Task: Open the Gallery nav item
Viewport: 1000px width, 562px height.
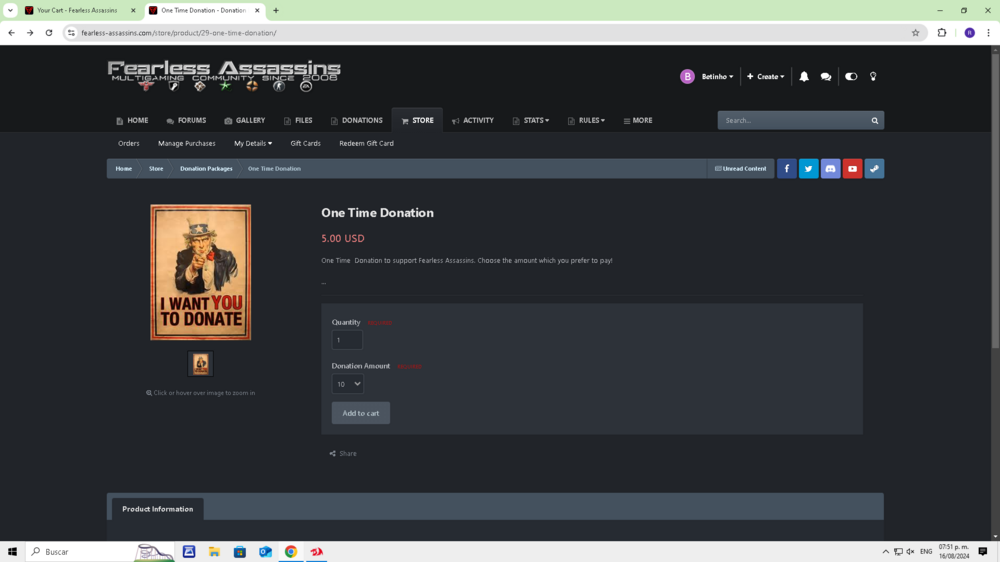Action: pyautogui.click(x=245, y=121)
